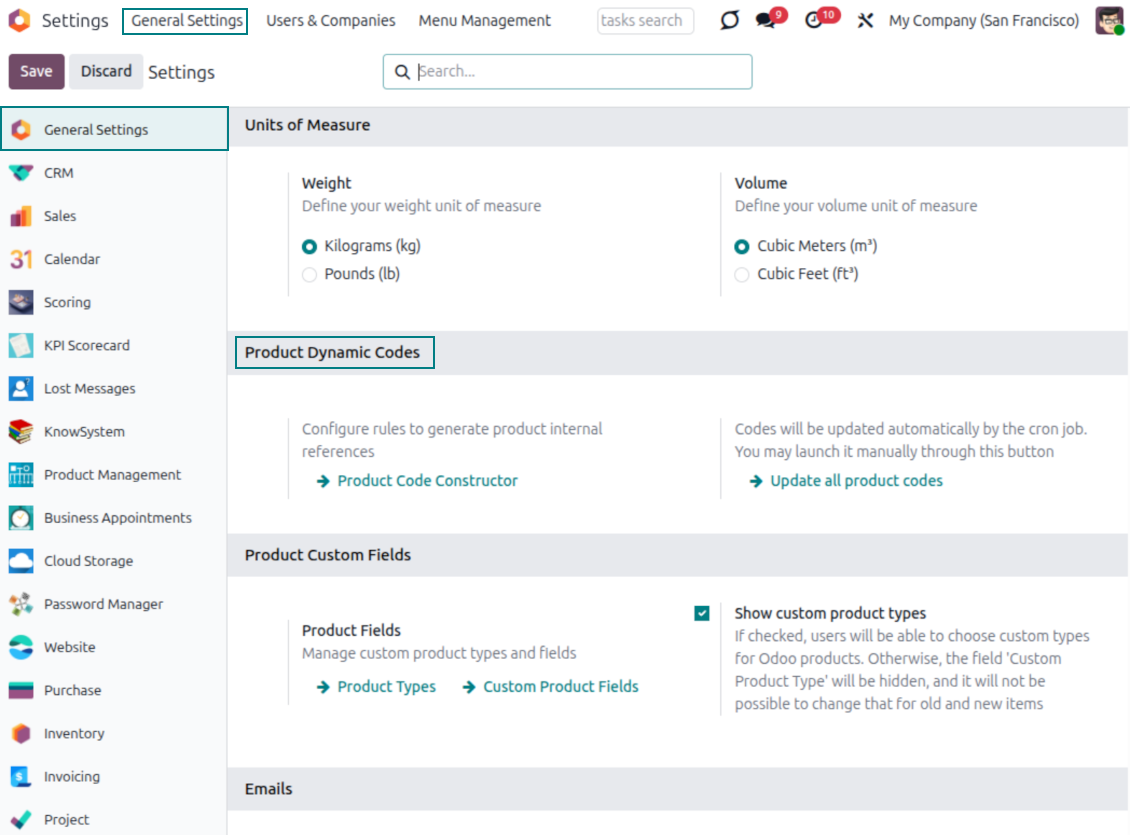This screenshot has width=1130, height=835.
Task: Click the Odoo Settings app logo
Action: [19, 20]
